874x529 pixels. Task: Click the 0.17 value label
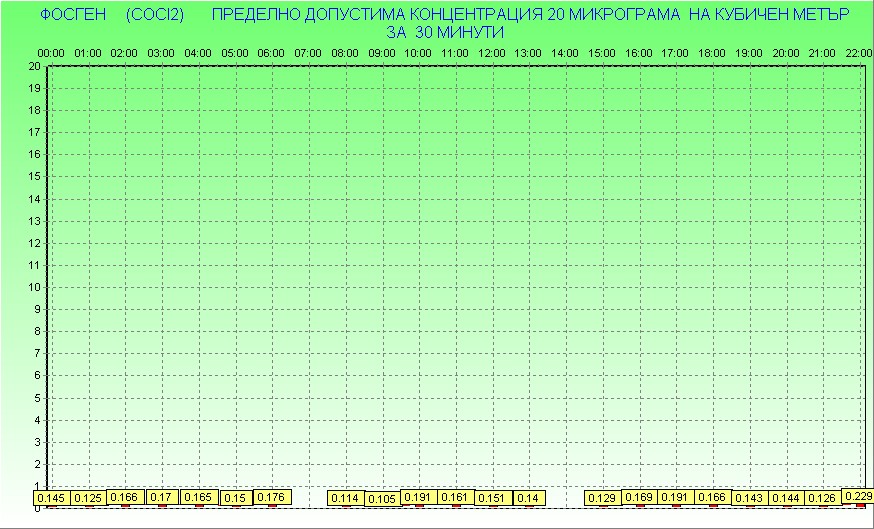point(162,497)
